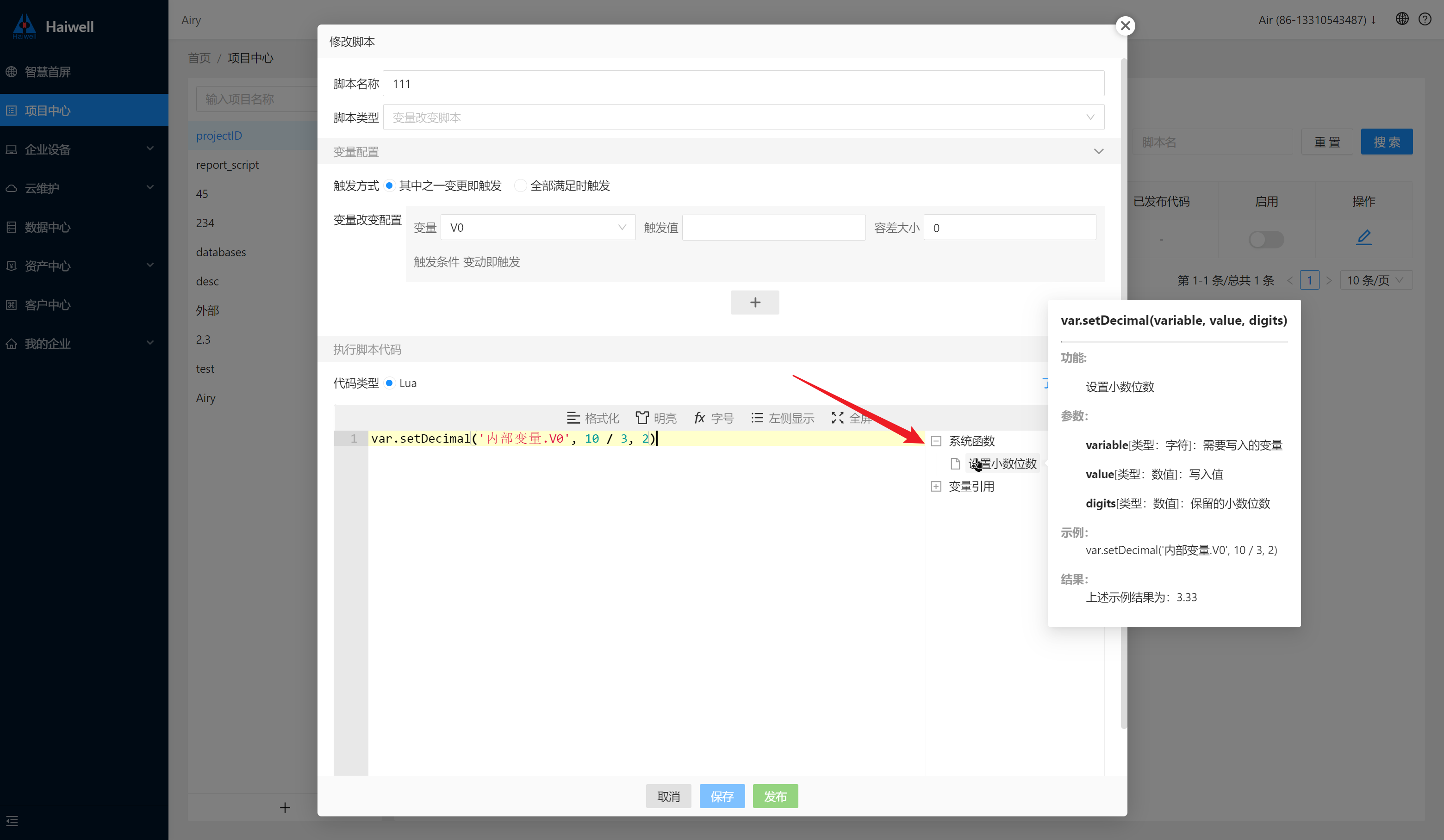This screenshot has width=1444, height=840.
Task: Select 全部满足时触发 radio option
Action: (x=519, y=185)
